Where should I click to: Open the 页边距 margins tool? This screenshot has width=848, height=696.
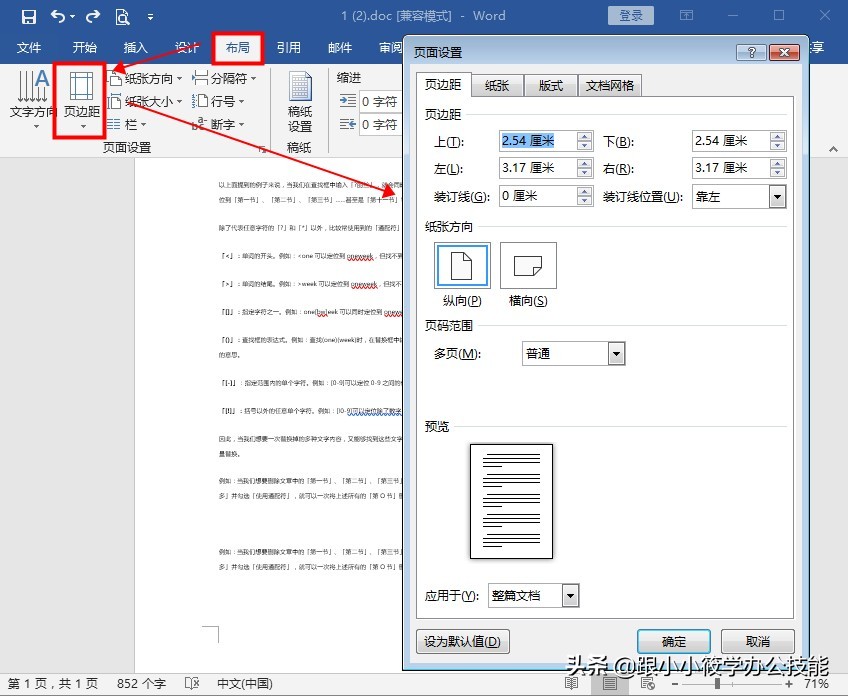pos(82,100)
